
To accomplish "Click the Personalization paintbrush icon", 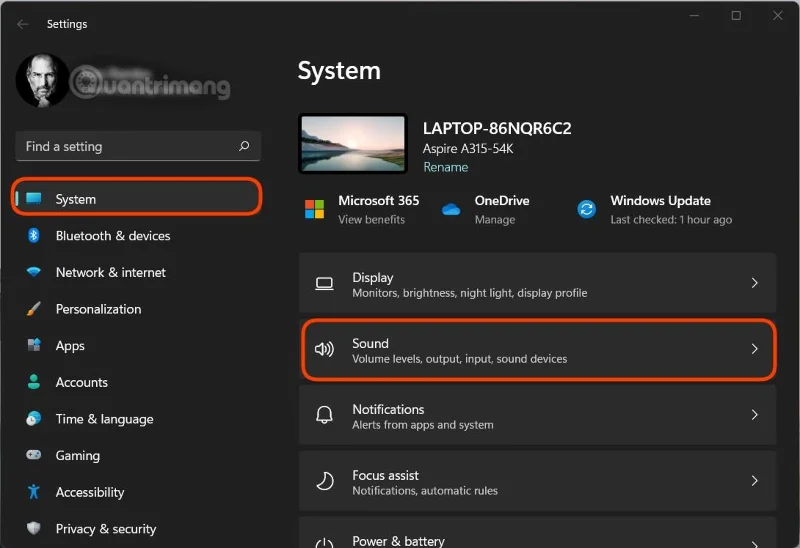I will click(x=34, y=308).
